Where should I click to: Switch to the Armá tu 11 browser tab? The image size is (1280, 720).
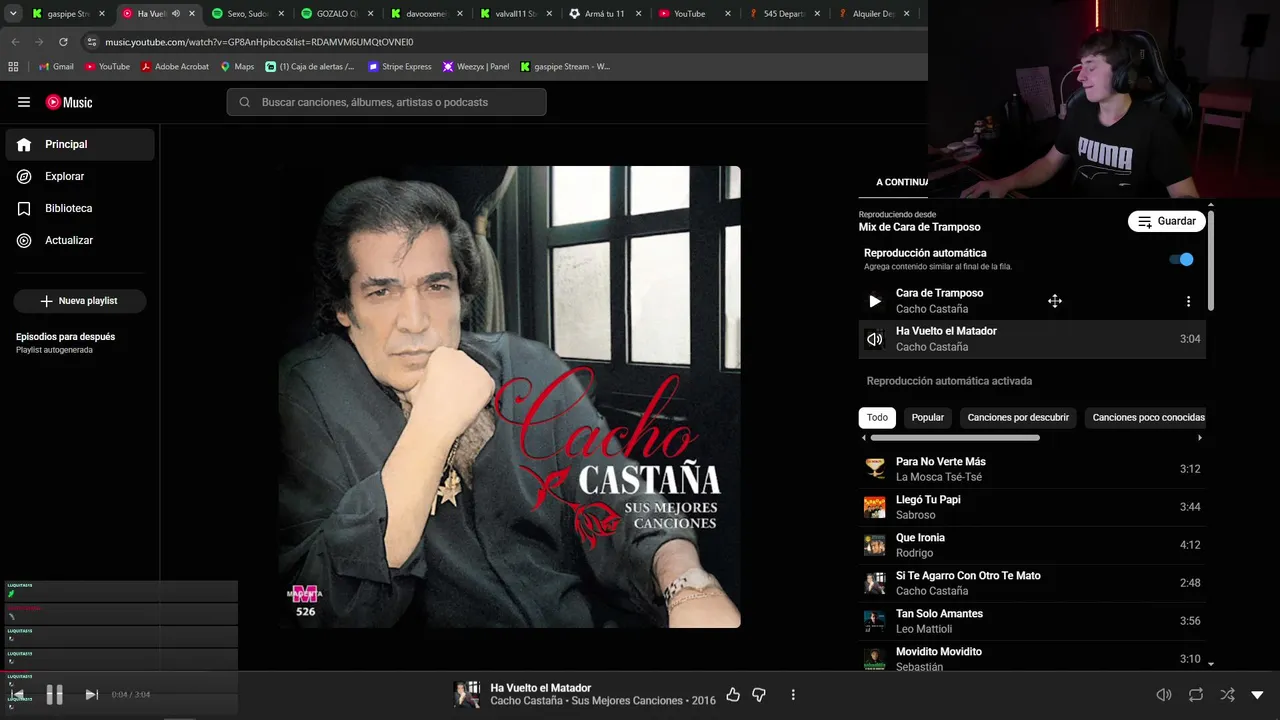(x=606, y=14)
